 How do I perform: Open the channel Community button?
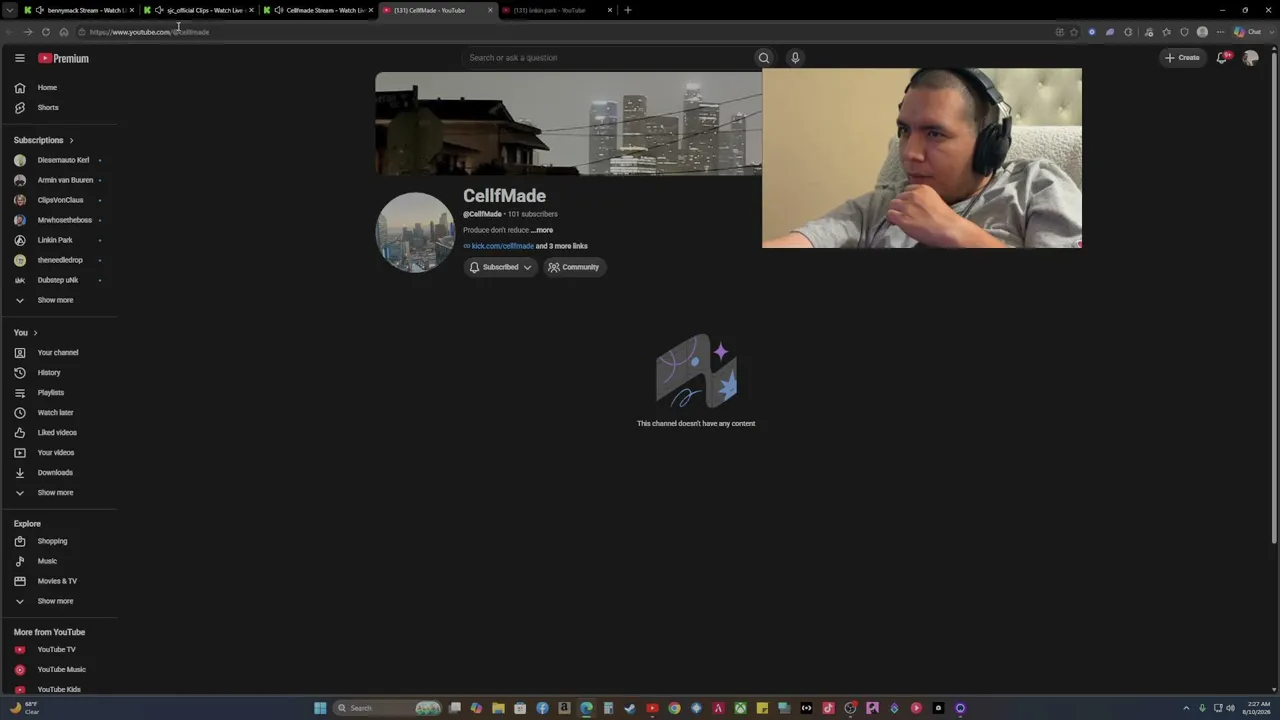tap(574, 267)
